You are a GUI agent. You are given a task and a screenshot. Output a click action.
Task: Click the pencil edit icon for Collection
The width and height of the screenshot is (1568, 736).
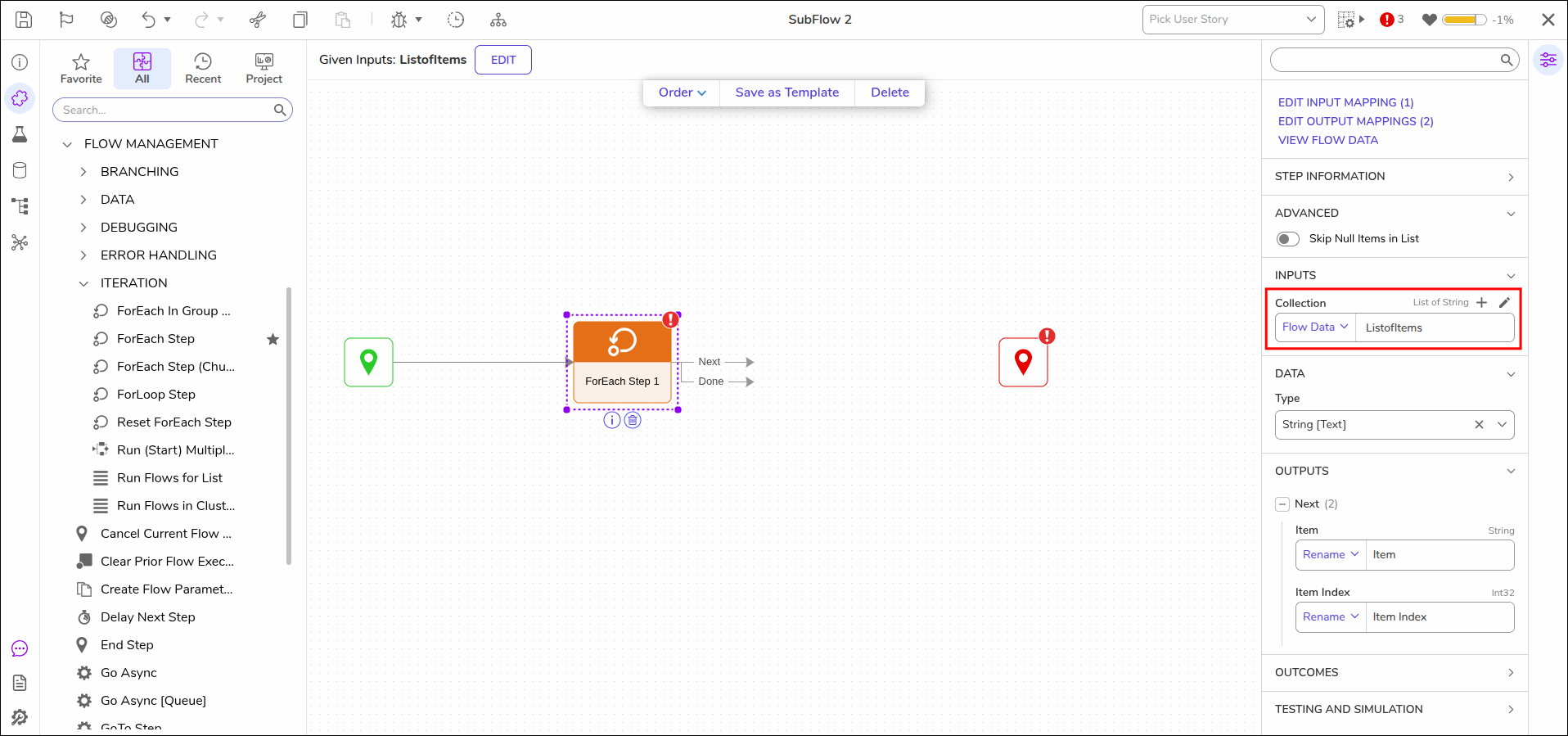(1504, 302)
